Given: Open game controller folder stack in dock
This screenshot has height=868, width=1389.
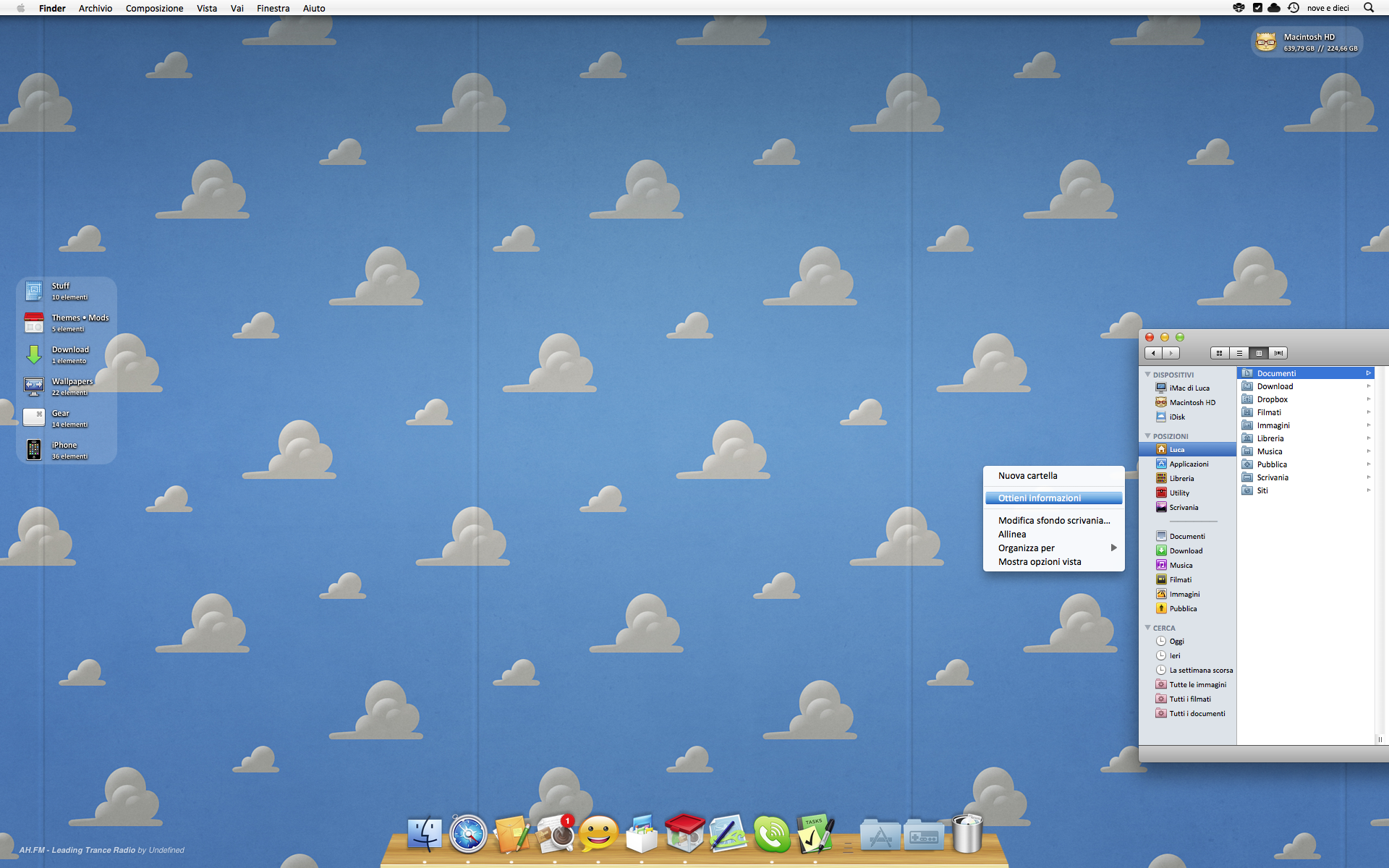Looking at the screenshot, I should 924,836.
